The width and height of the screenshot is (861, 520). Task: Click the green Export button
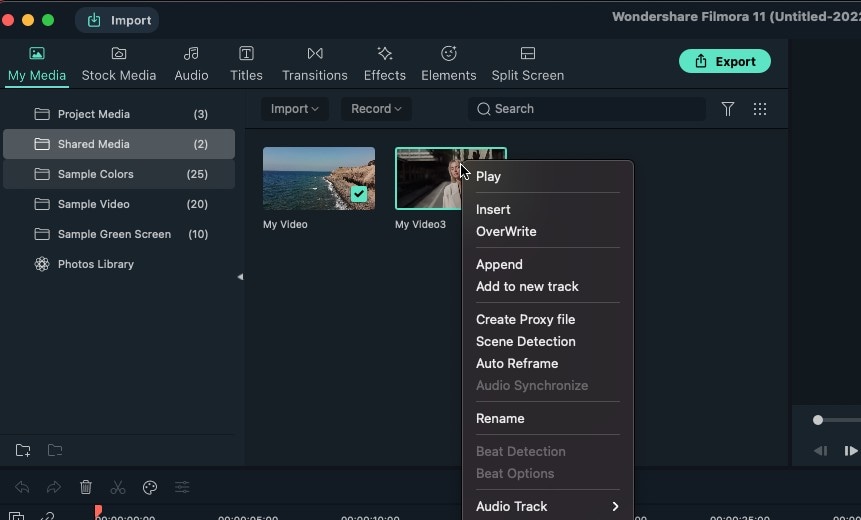coord(725,61)
